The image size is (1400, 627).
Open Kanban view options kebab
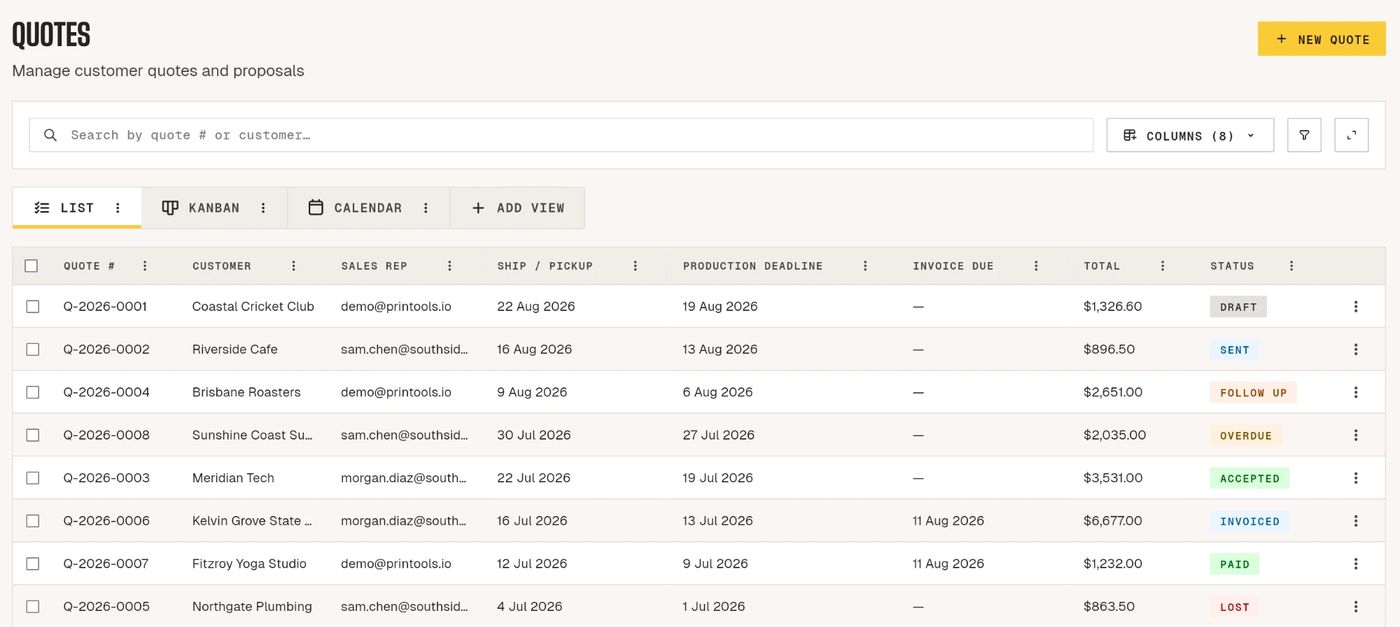click(263, 208)
